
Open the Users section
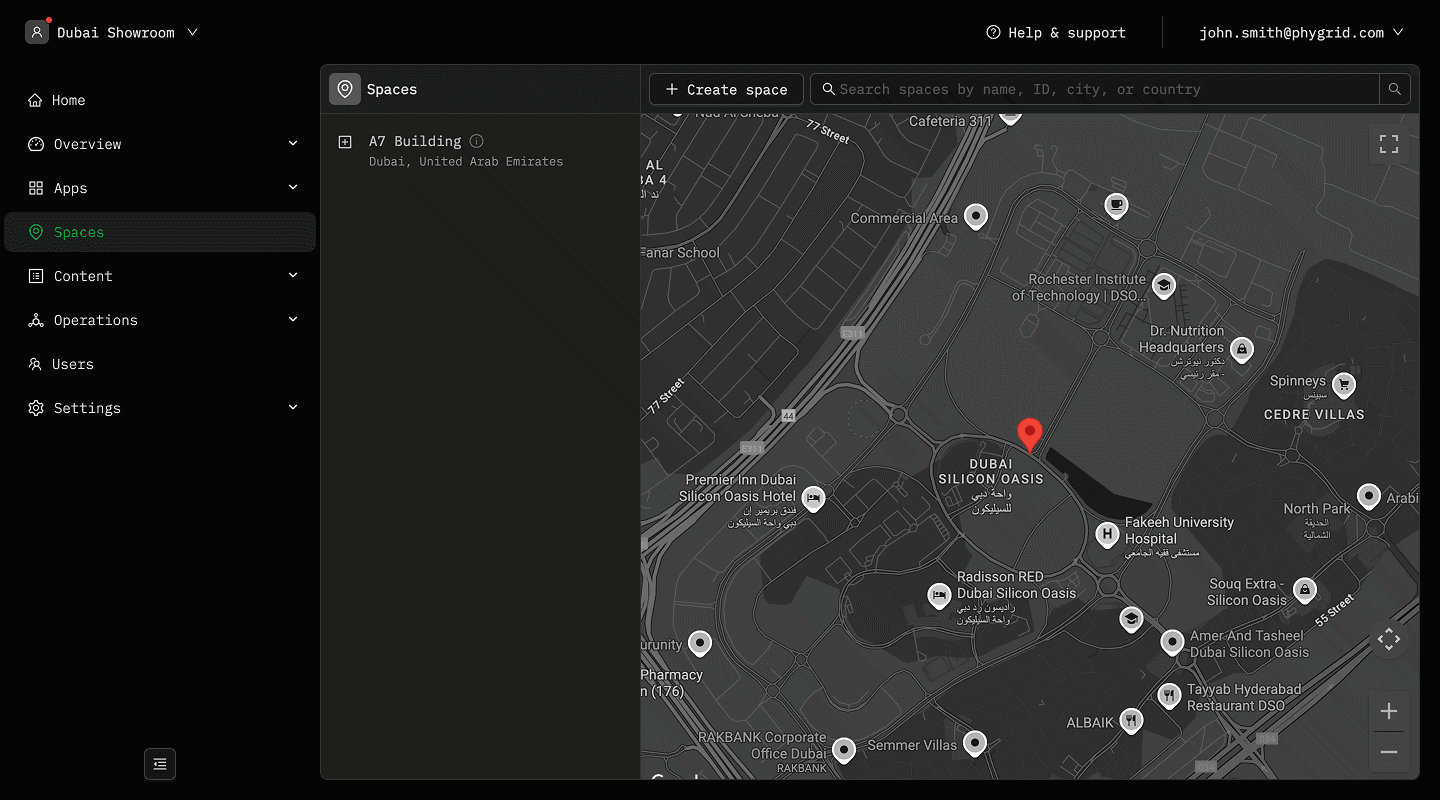[72, 364]
